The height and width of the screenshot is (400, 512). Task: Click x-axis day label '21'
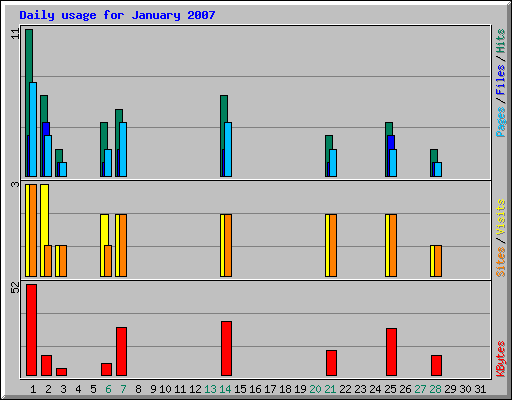(330, 389)
